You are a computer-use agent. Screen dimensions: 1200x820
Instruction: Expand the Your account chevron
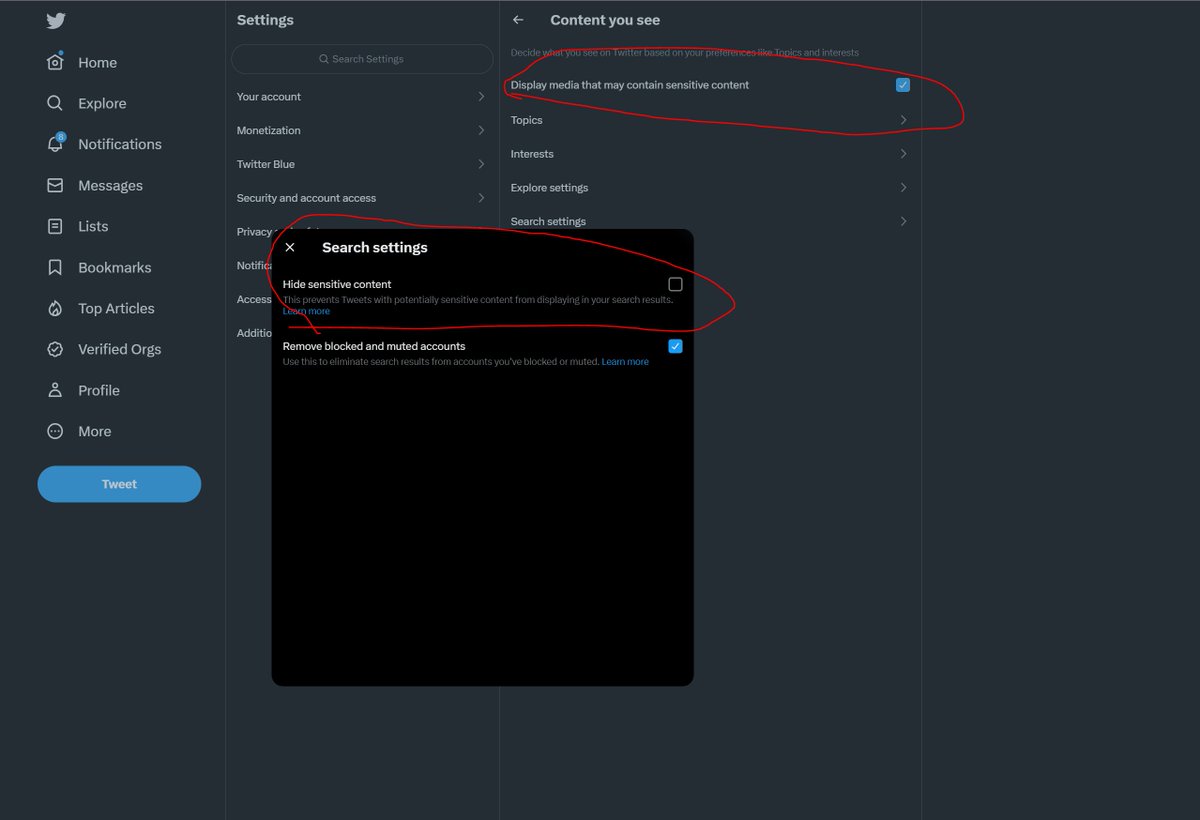tap(481, 97)
